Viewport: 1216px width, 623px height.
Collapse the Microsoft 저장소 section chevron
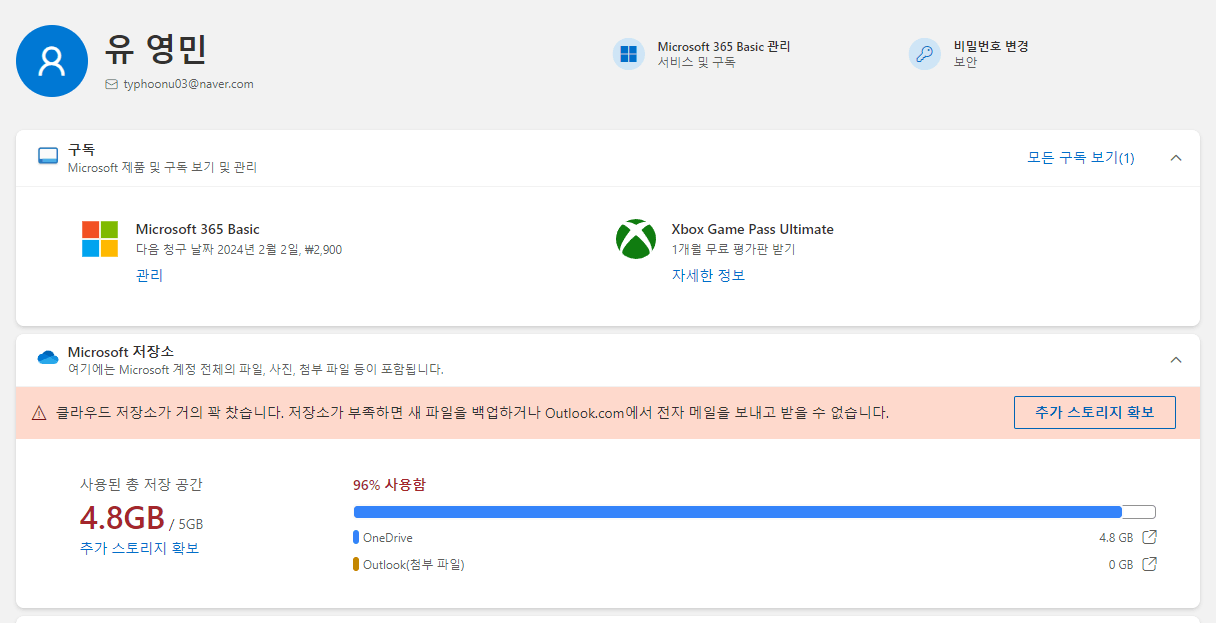click(x=1176, y=360)
